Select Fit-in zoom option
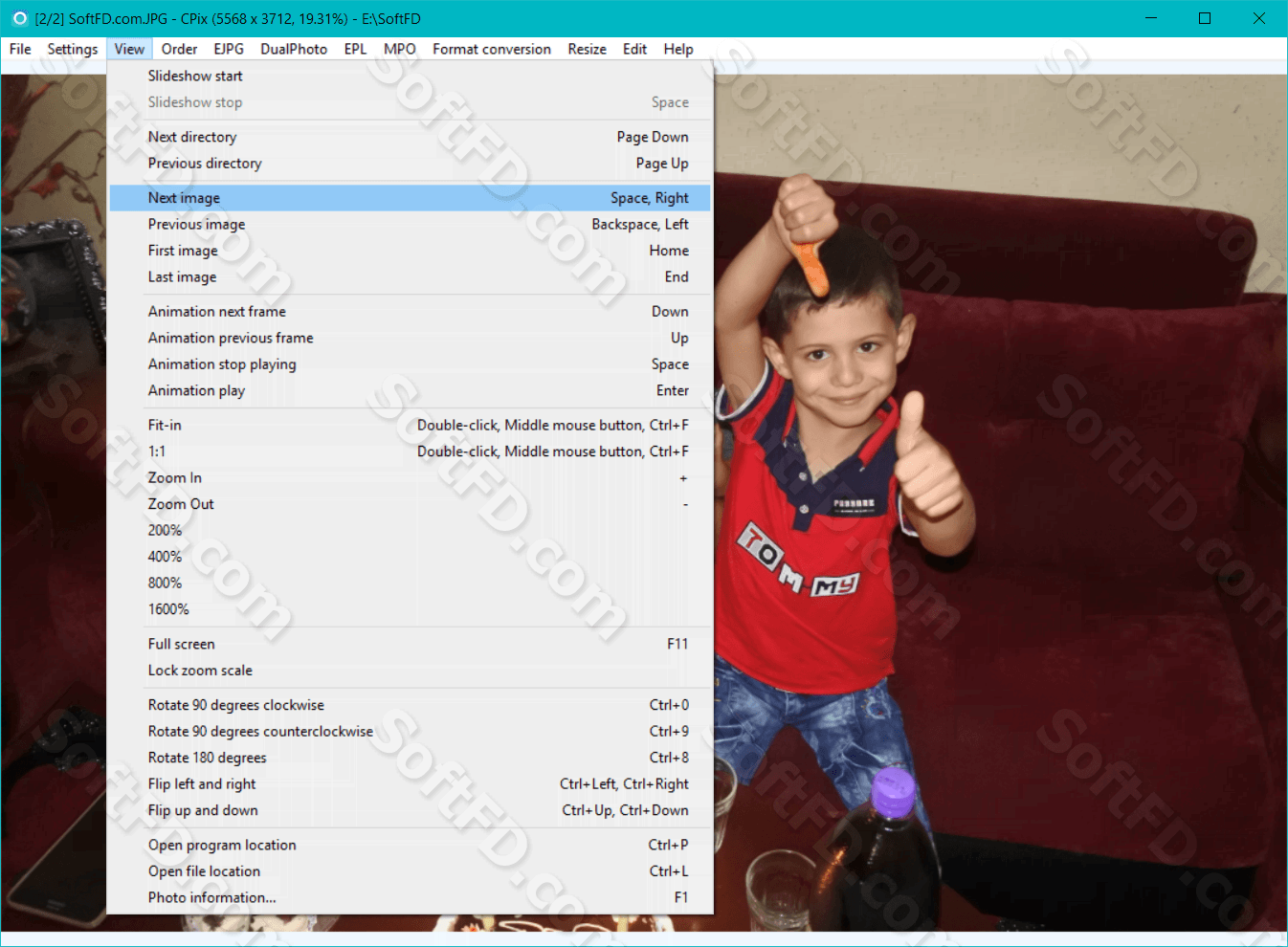The image size is (1288, 947). pos(410,425)
